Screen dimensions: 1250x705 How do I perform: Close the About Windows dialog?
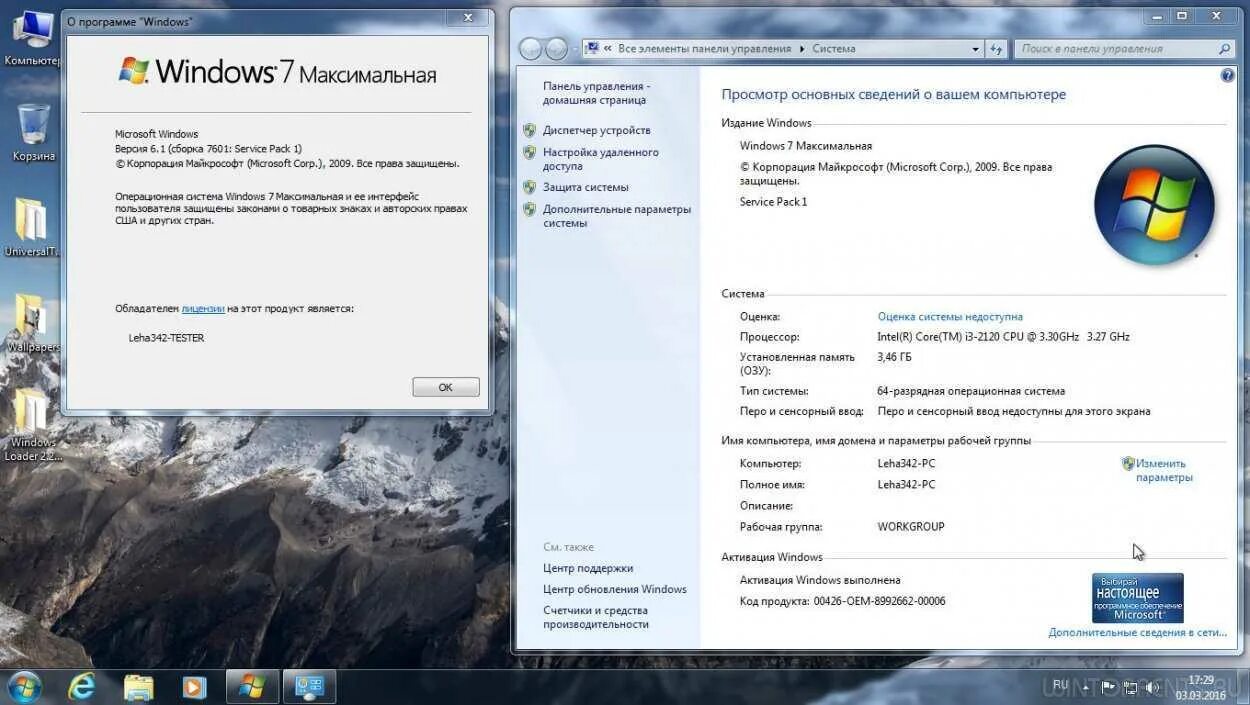[467, 17]
